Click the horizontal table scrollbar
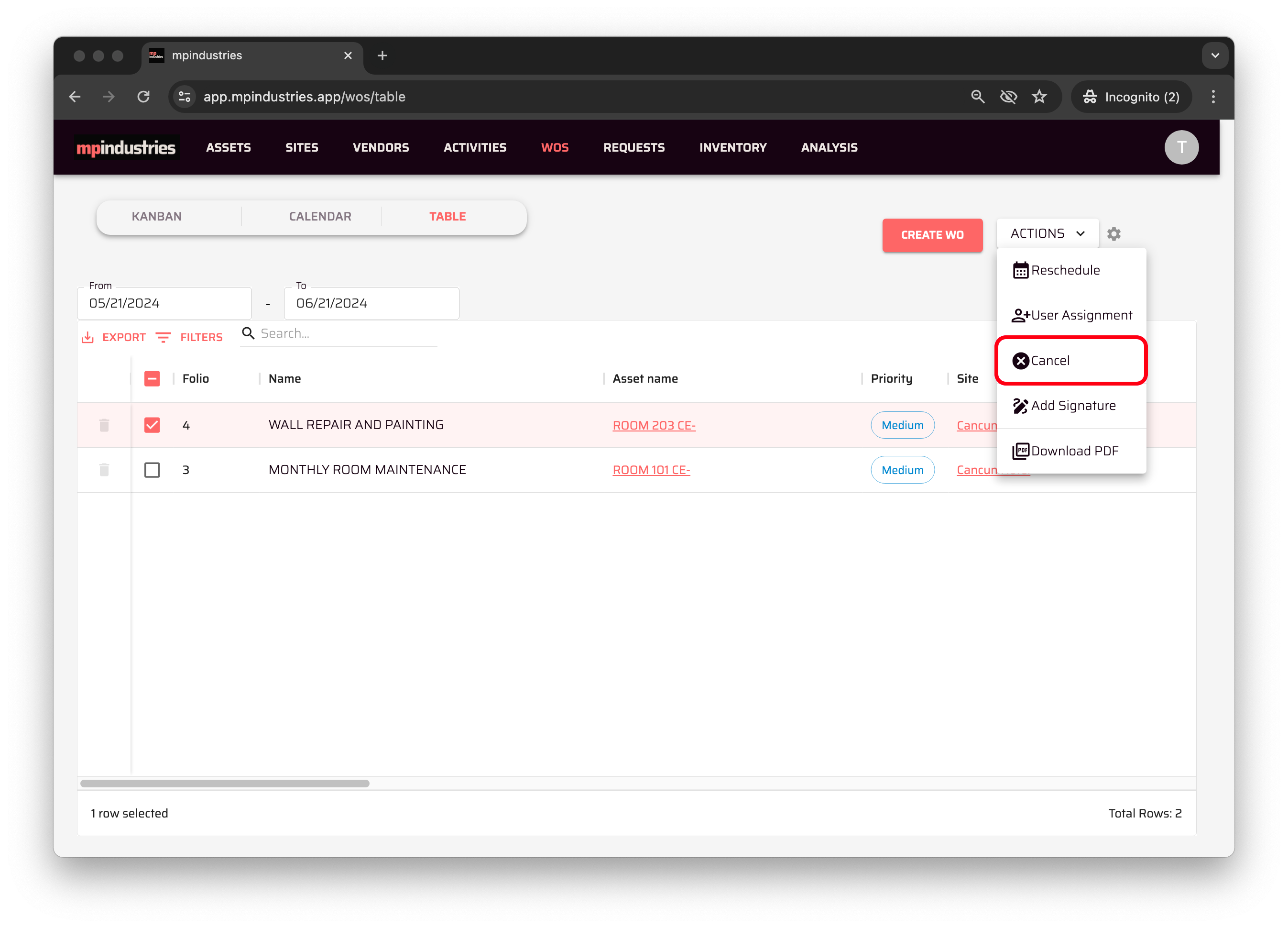 [x=225, y=783]
